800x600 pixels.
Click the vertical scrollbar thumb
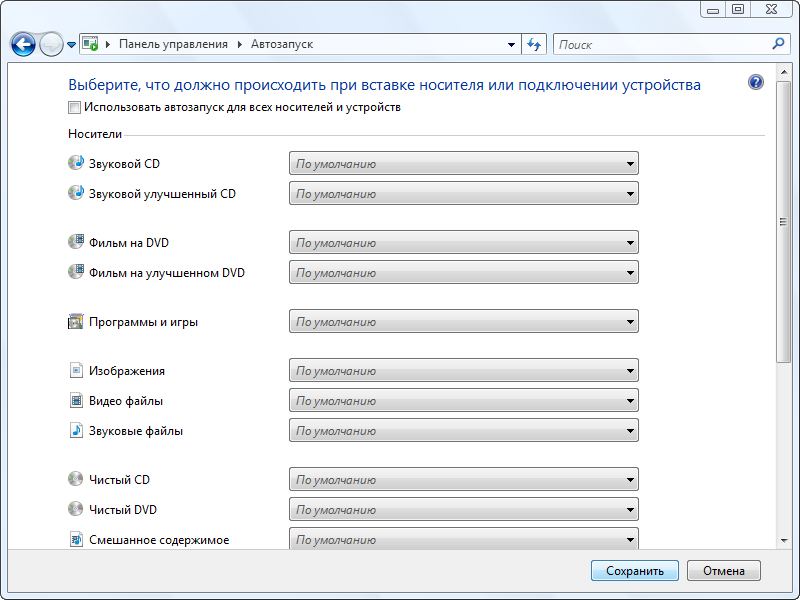[784, 223]
